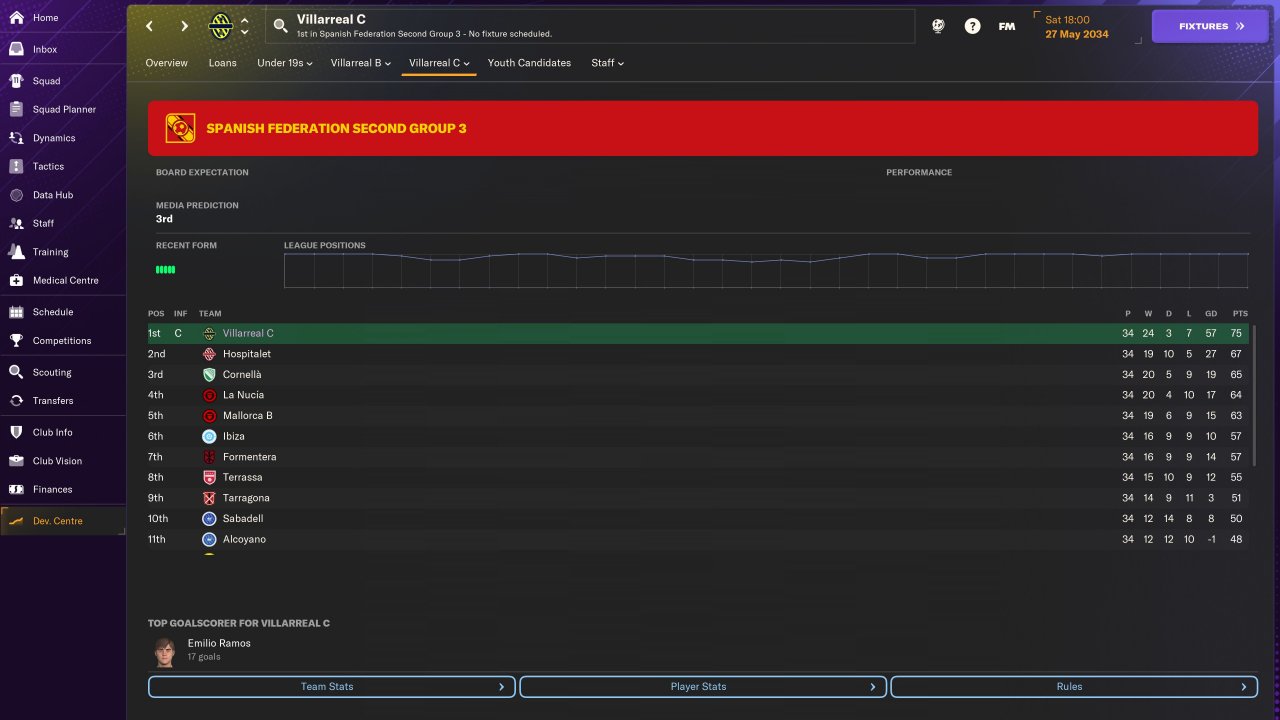Image resolution: width=1280 pixels, height=720 pixels.
Task: Click the league table scrollbar
Action: coord(1254,395)
